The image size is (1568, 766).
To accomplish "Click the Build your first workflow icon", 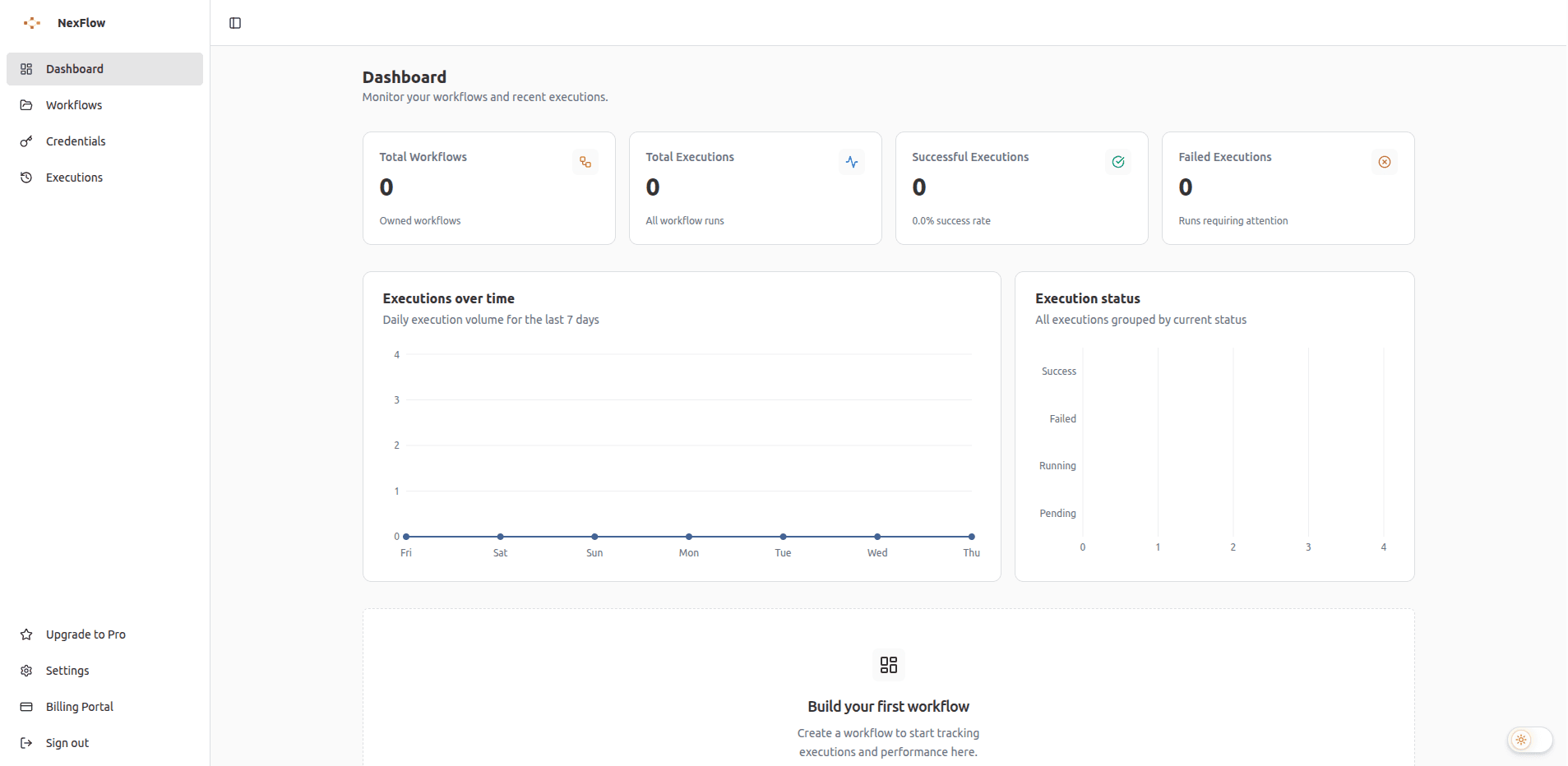I will (889, 665).
